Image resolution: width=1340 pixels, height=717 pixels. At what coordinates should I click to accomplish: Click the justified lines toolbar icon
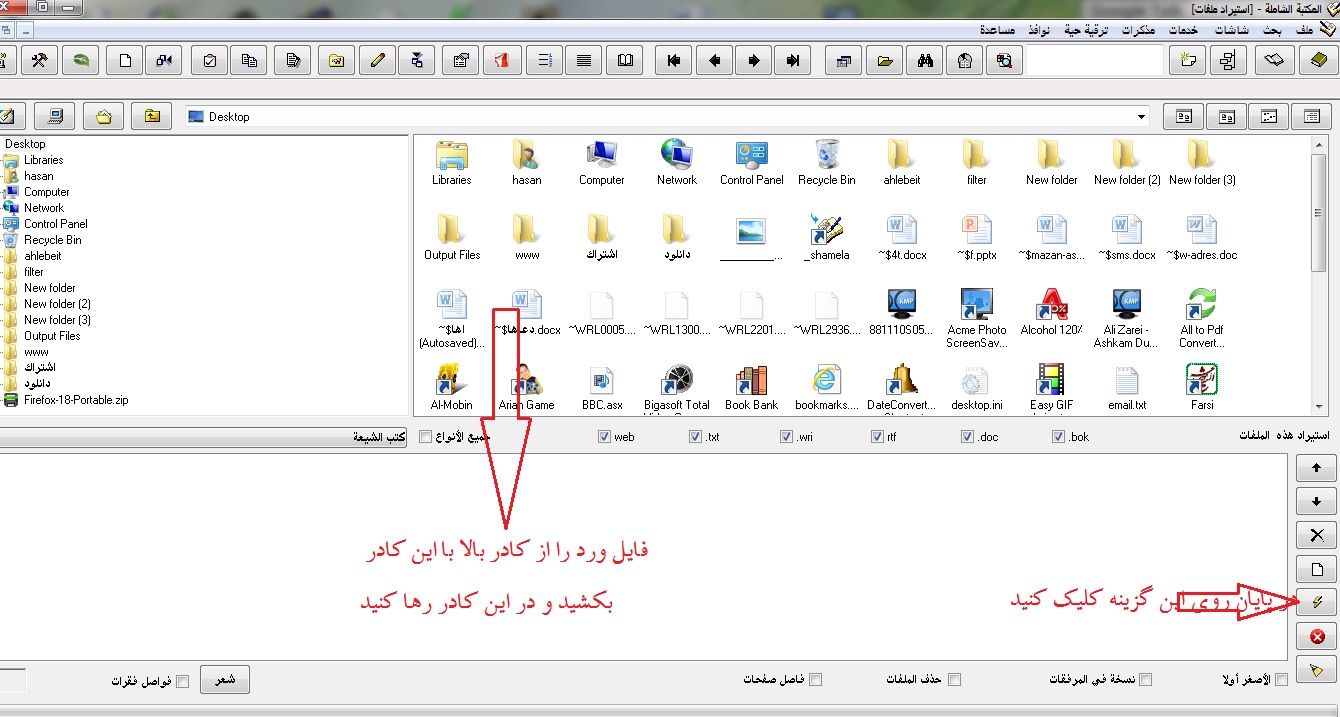click(583, 60)
